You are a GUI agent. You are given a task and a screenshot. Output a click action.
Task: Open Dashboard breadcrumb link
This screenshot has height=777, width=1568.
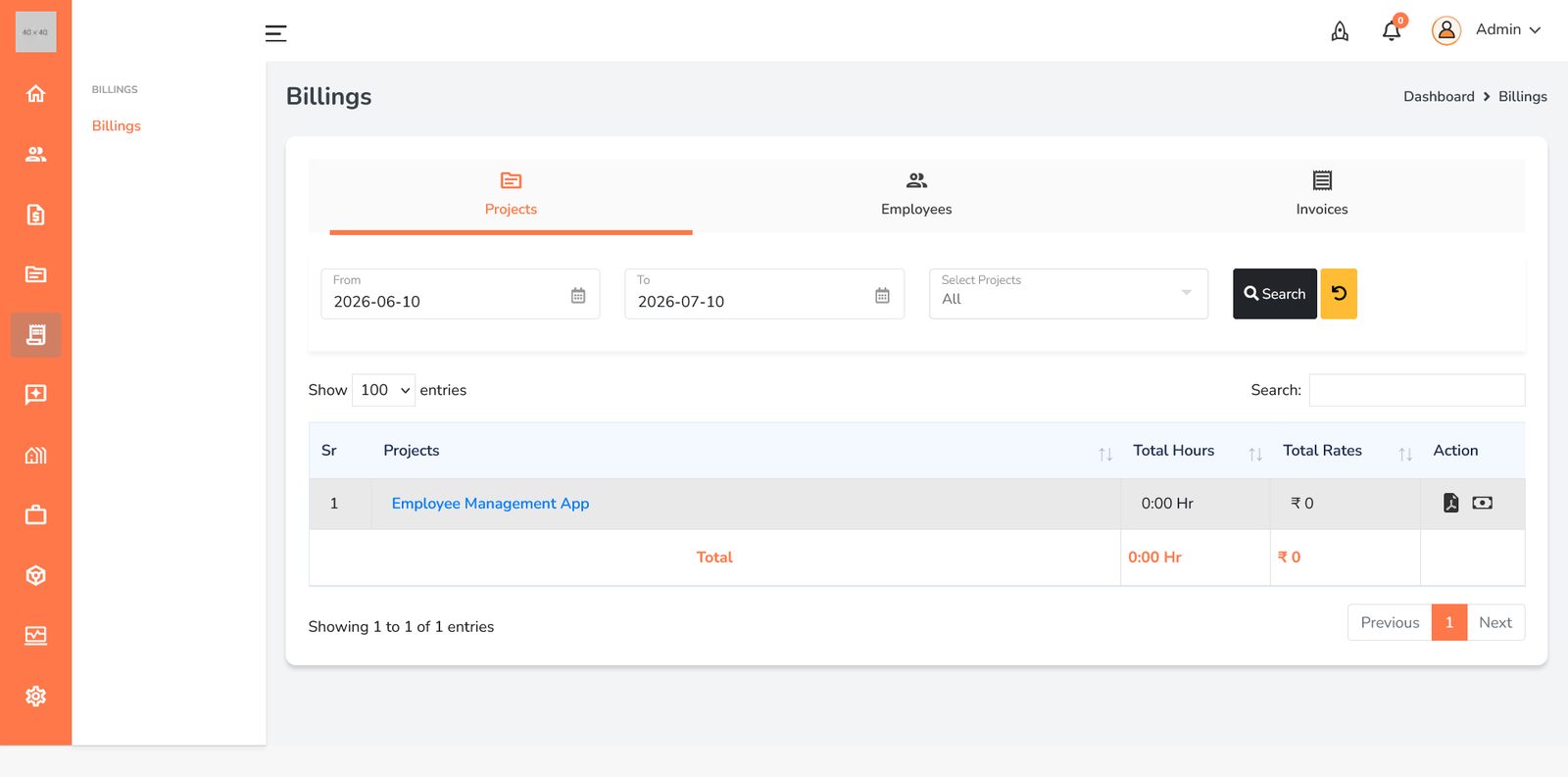tap(1439, 96)
